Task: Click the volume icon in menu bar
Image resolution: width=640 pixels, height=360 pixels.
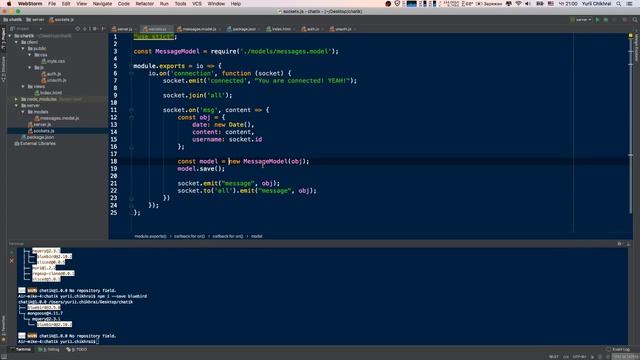Action: [528, 4]
